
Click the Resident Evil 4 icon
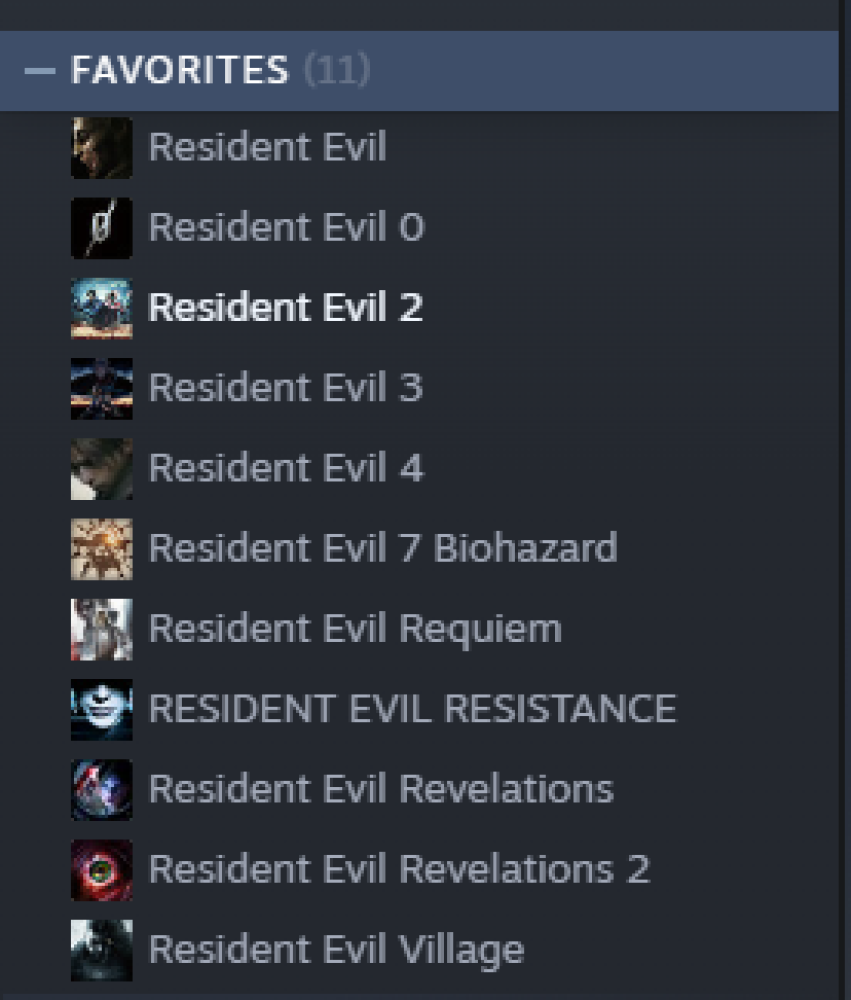102,469
